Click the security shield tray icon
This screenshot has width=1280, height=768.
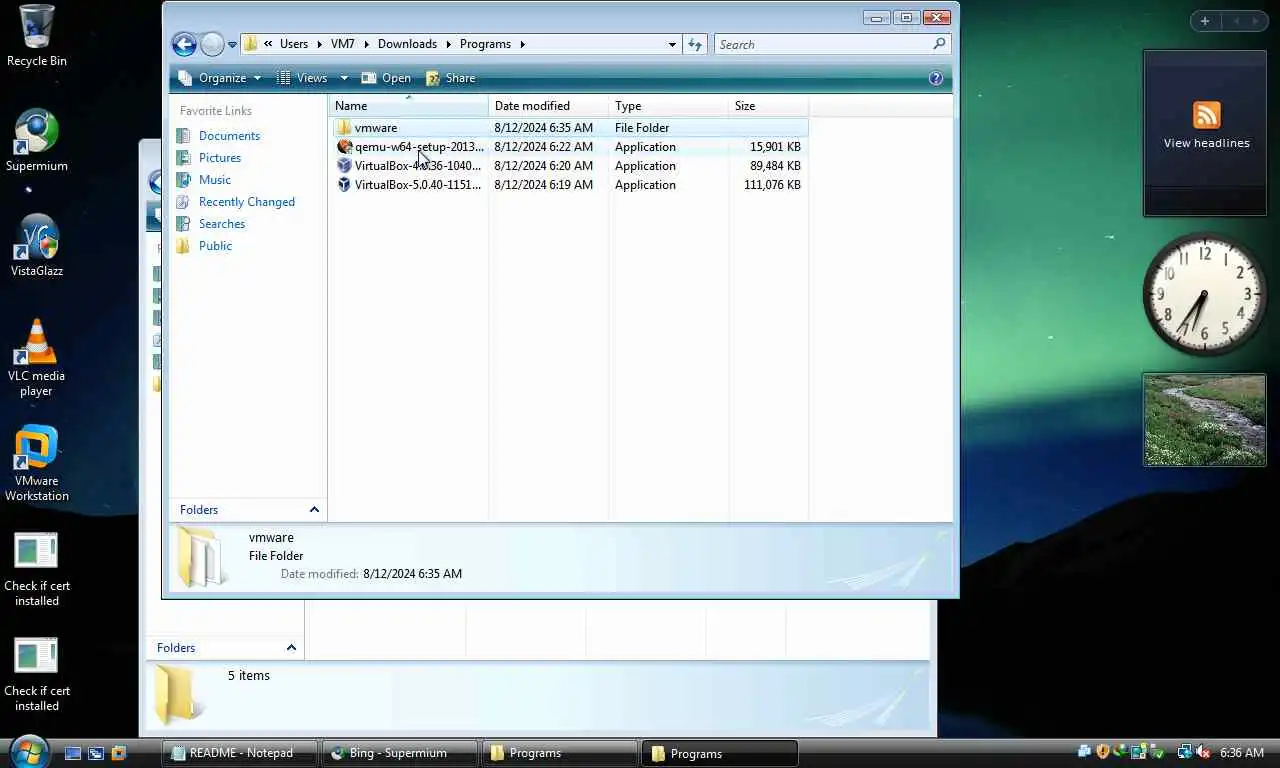[x=1103, y=752]
